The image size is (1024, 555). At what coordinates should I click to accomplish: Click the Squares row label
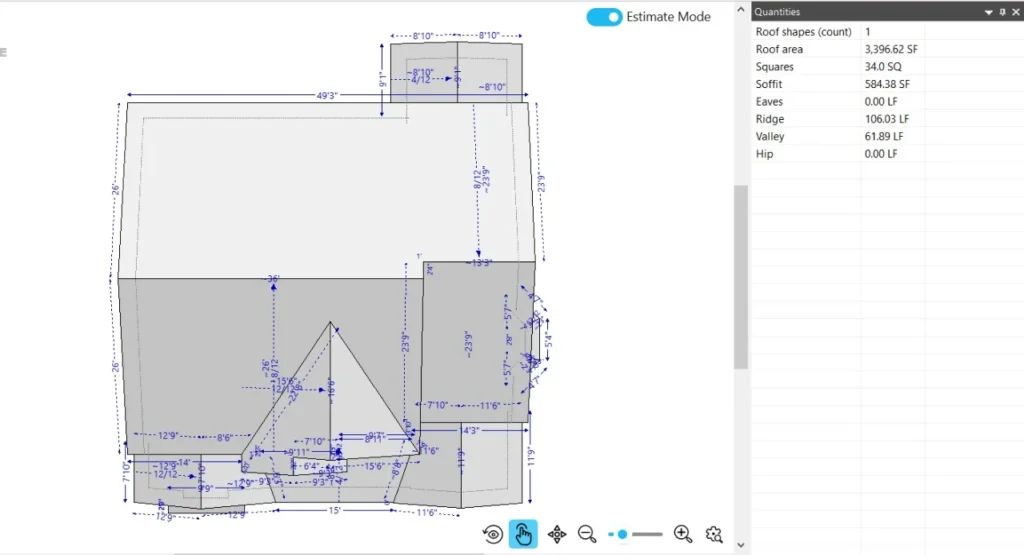775,67
